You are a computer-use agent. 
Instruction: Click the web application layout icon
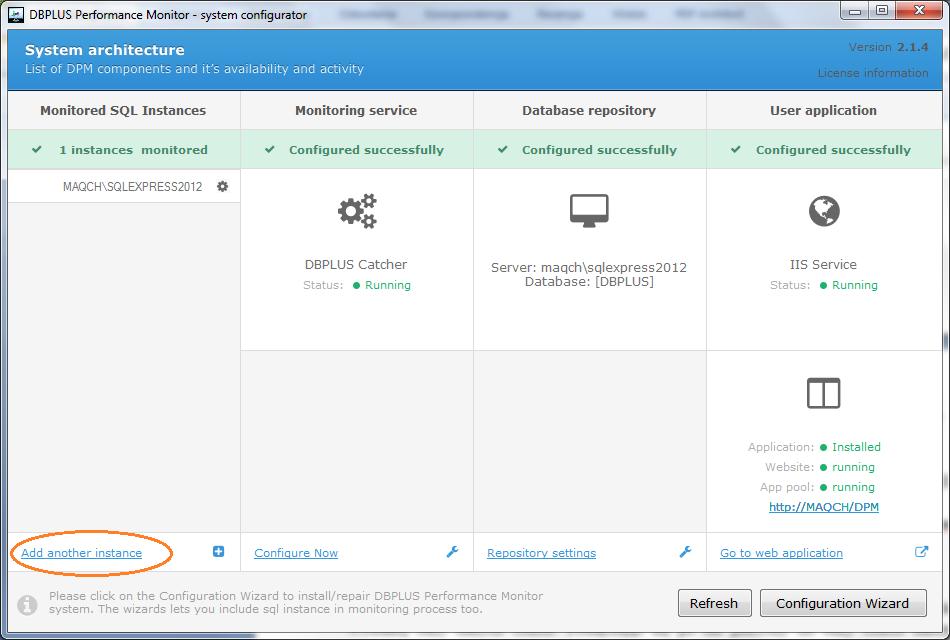click(823, 393)
